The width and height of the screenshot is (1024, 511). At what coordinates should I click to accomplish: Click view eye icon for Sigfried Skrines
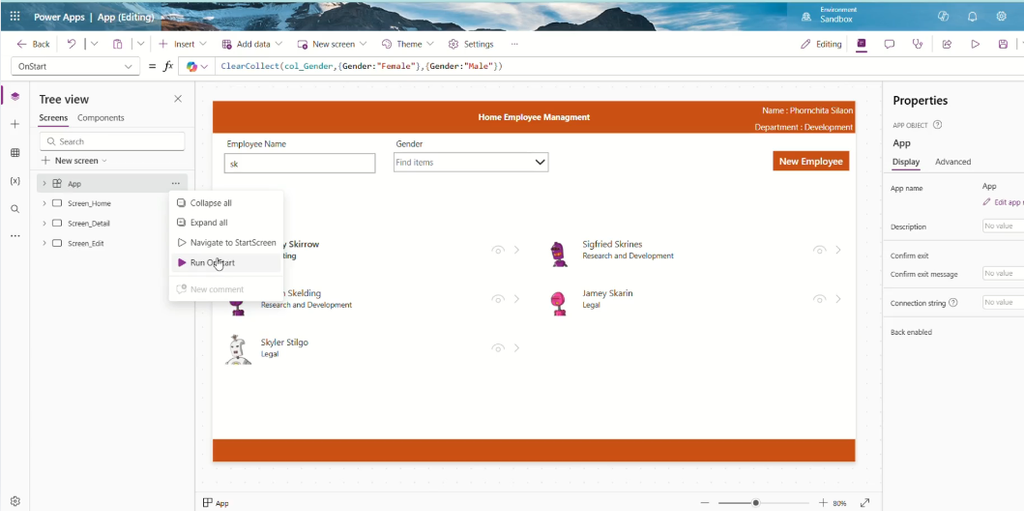(x=820, y=250)
